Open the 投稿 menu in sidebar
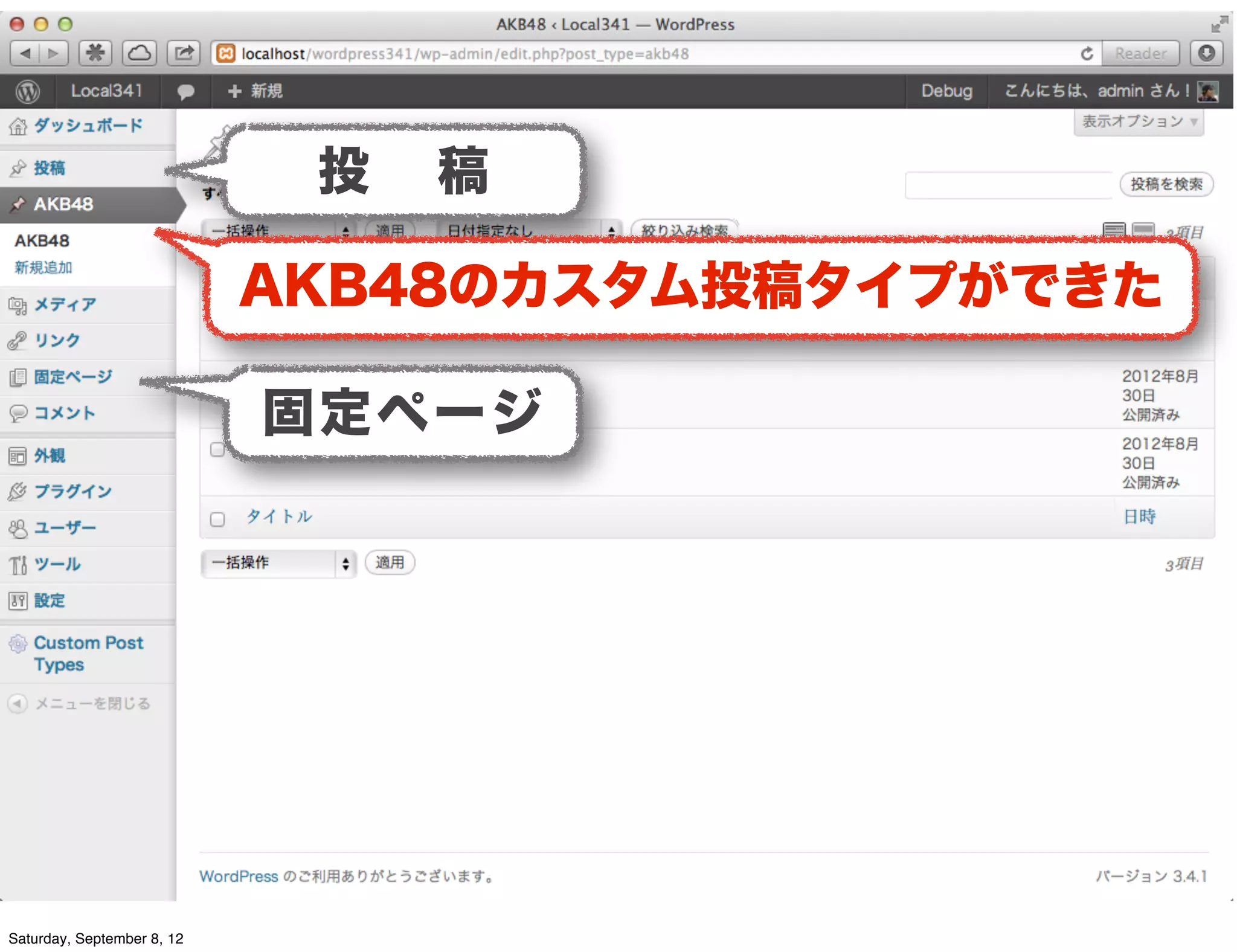 coord(49,168)
